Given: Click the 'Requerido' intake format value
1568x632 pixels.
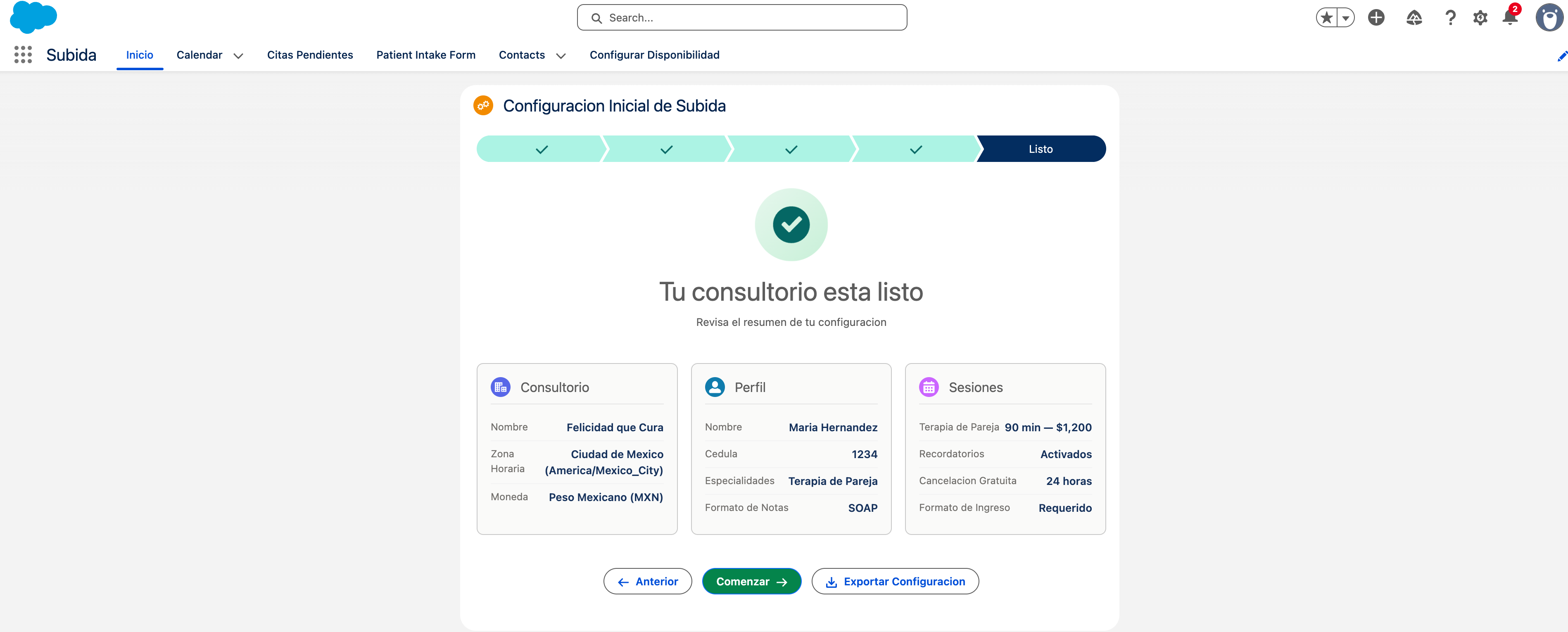Looking at the screenshot, I should click(1064, 508).
